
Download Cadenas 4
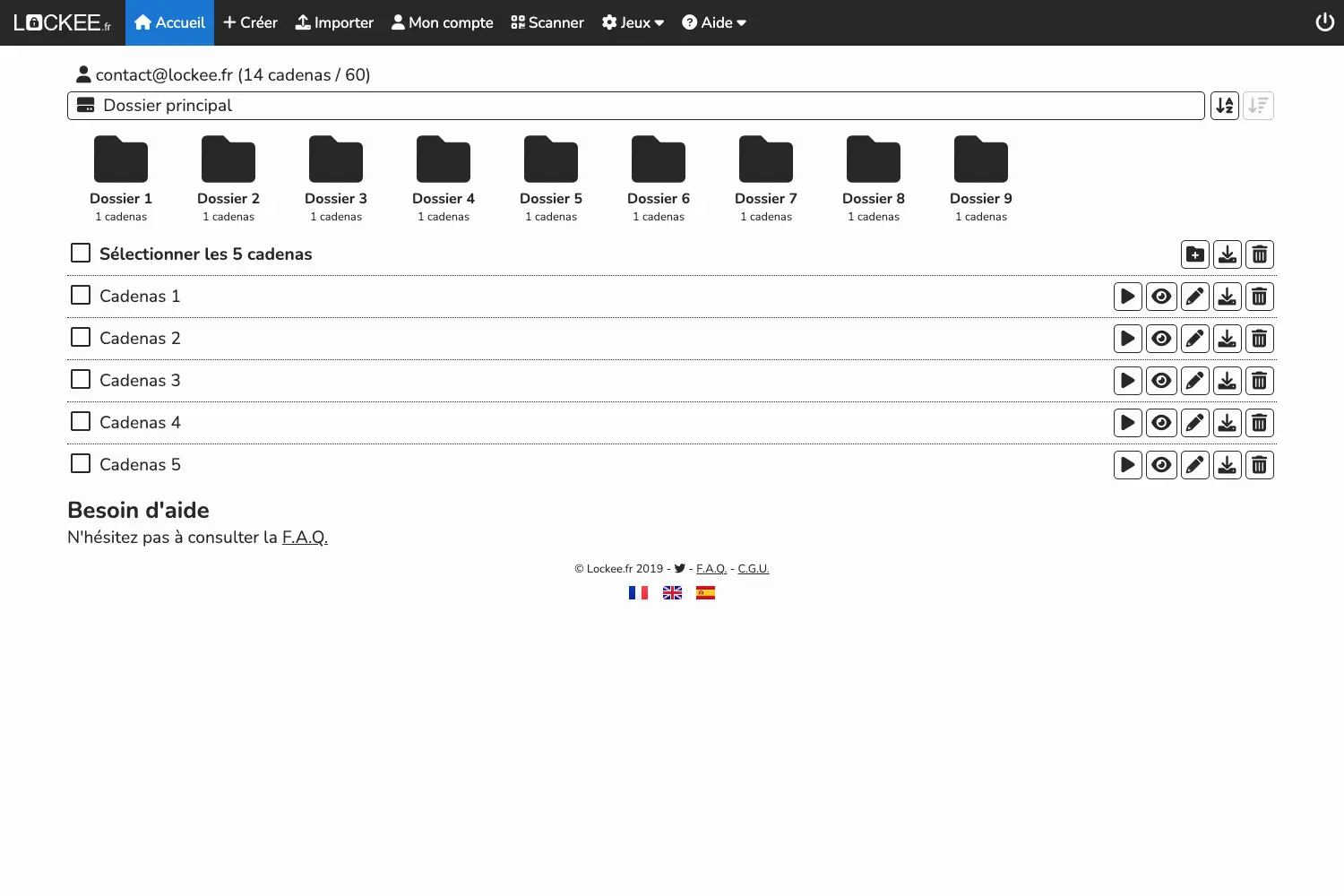[x=1228, y=423]
